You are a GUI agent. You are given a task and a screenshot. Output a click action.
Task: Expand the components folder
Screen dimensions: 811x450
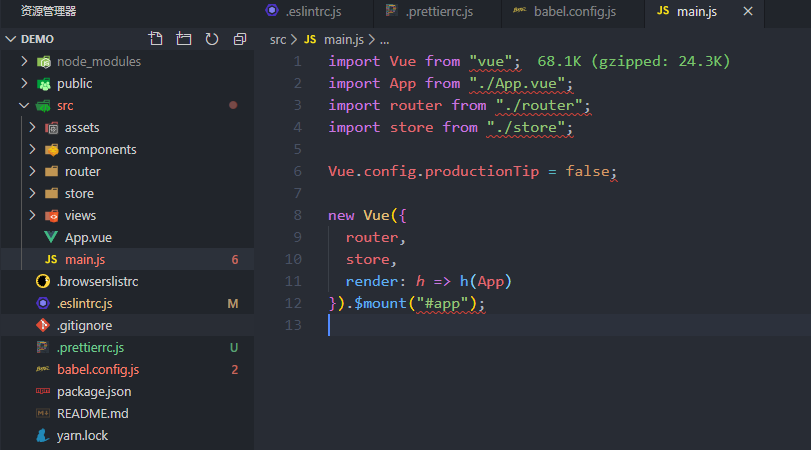(x=100, y=149)
